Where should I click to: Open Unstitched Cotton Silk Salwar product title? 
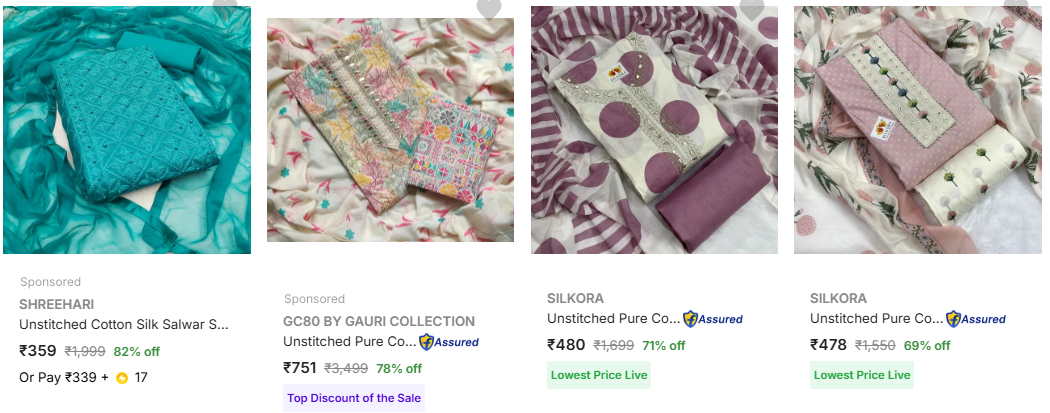point(124,324)
